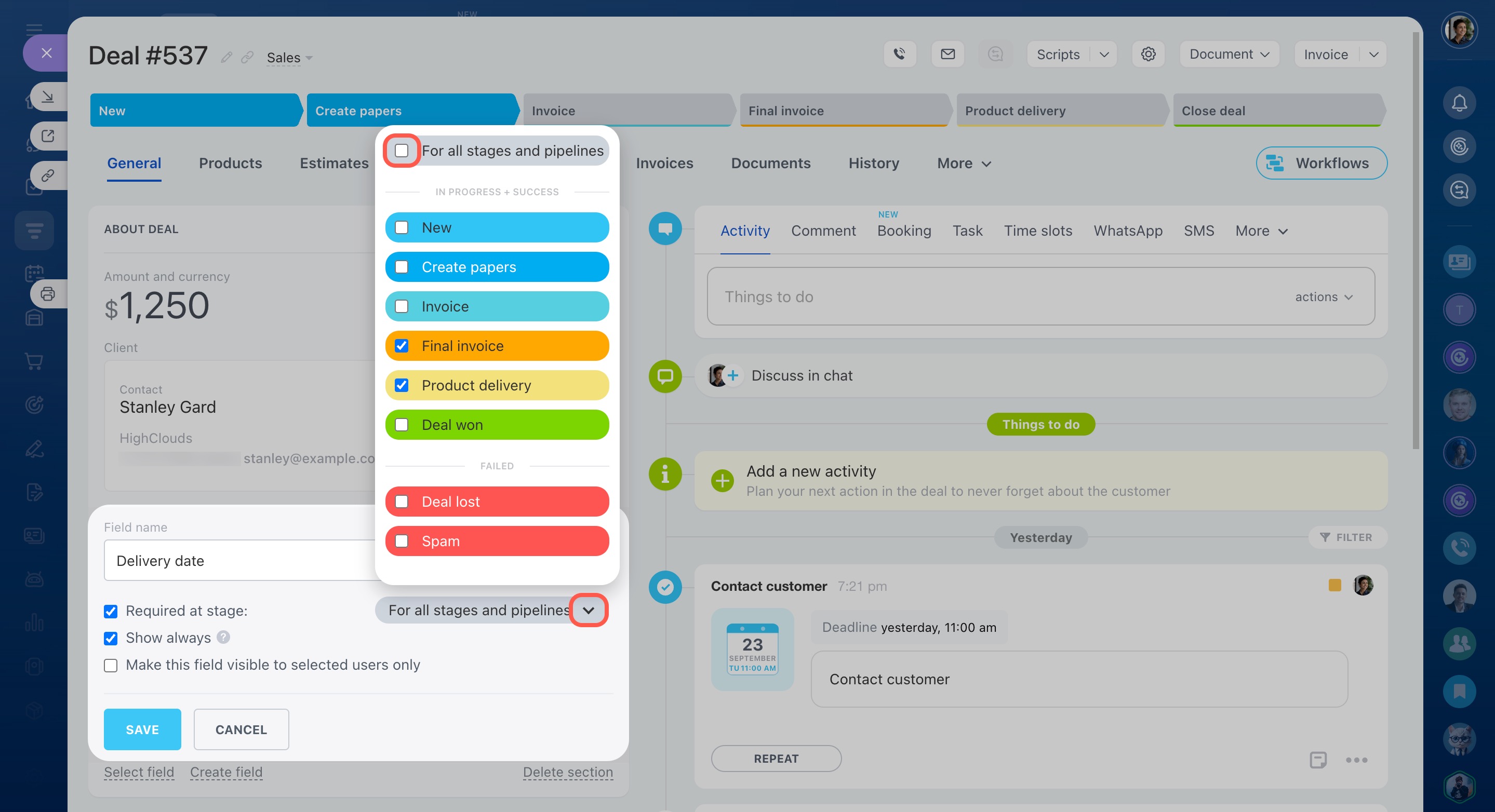Viewport: 1495px width, 812px height.
Task: Check the For all stages and pipelines checkbox
Action: pyautogui.click(x=402, y=151)
